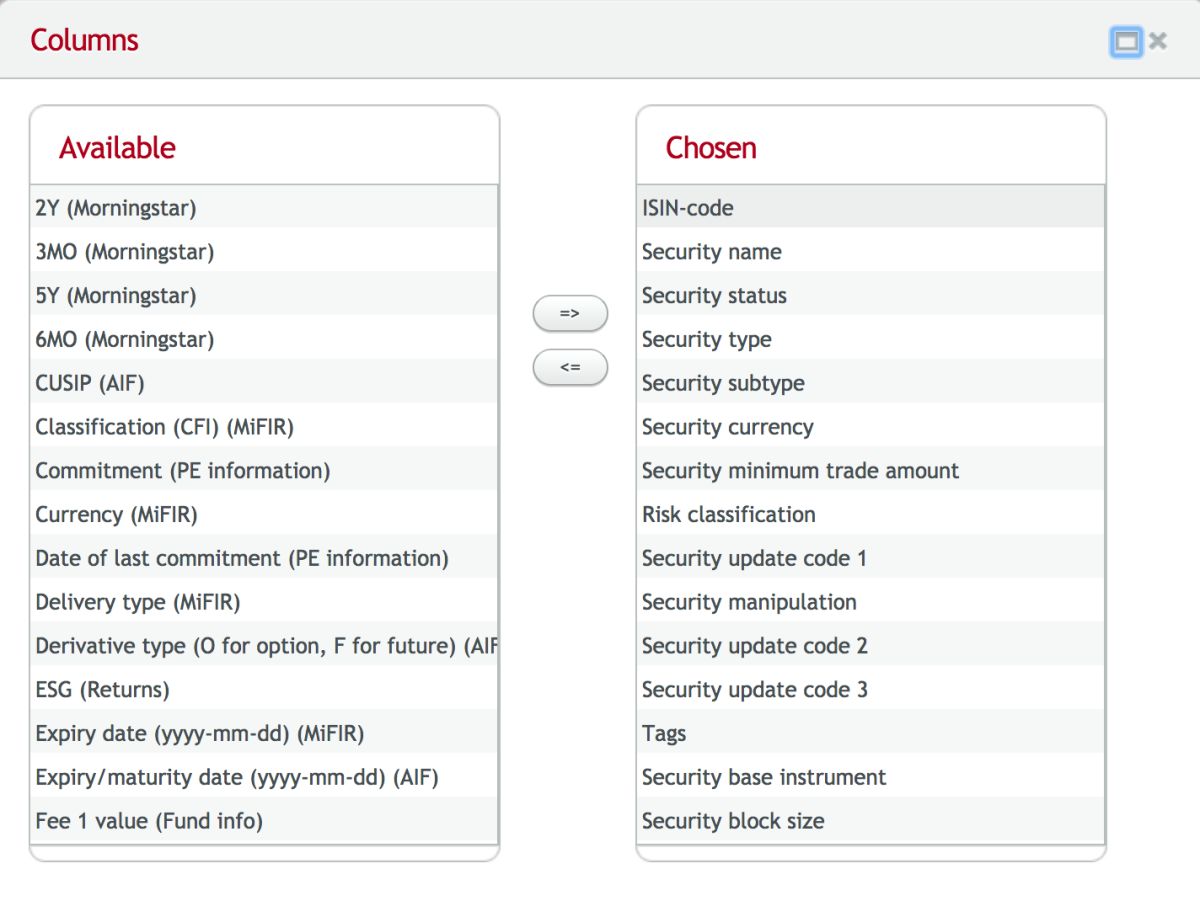Select Classification (CFI) (MiFIR) item
This screenshot has height=901, width=1200.
click(x=165, y=427)
